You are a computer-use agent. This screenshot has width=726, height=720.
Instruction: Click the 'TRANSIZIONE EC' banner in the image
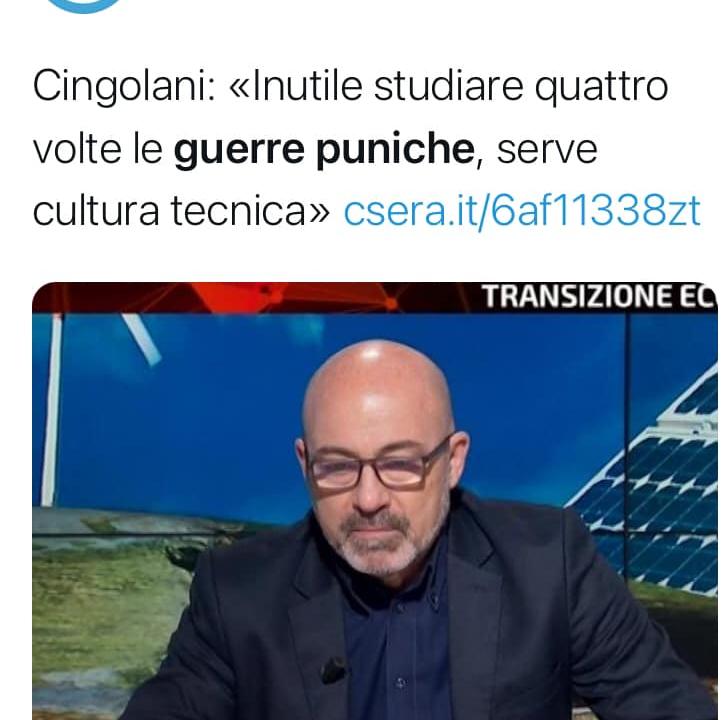click(598, 296)
